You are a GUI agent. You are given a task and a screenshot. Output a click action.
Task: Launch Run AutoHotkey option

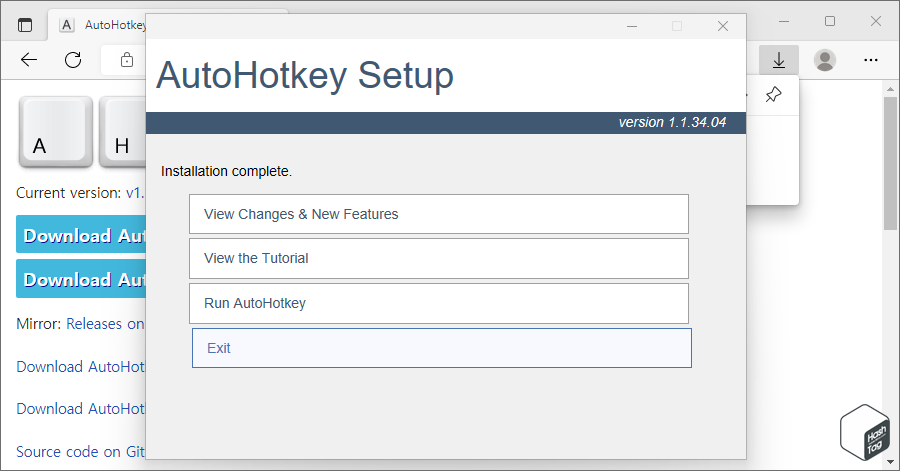pyautogui.click(x=439, y=303)
